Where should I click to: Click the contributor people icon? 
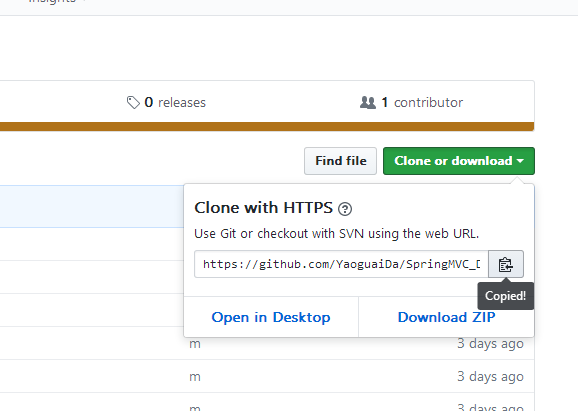point(368,102)
